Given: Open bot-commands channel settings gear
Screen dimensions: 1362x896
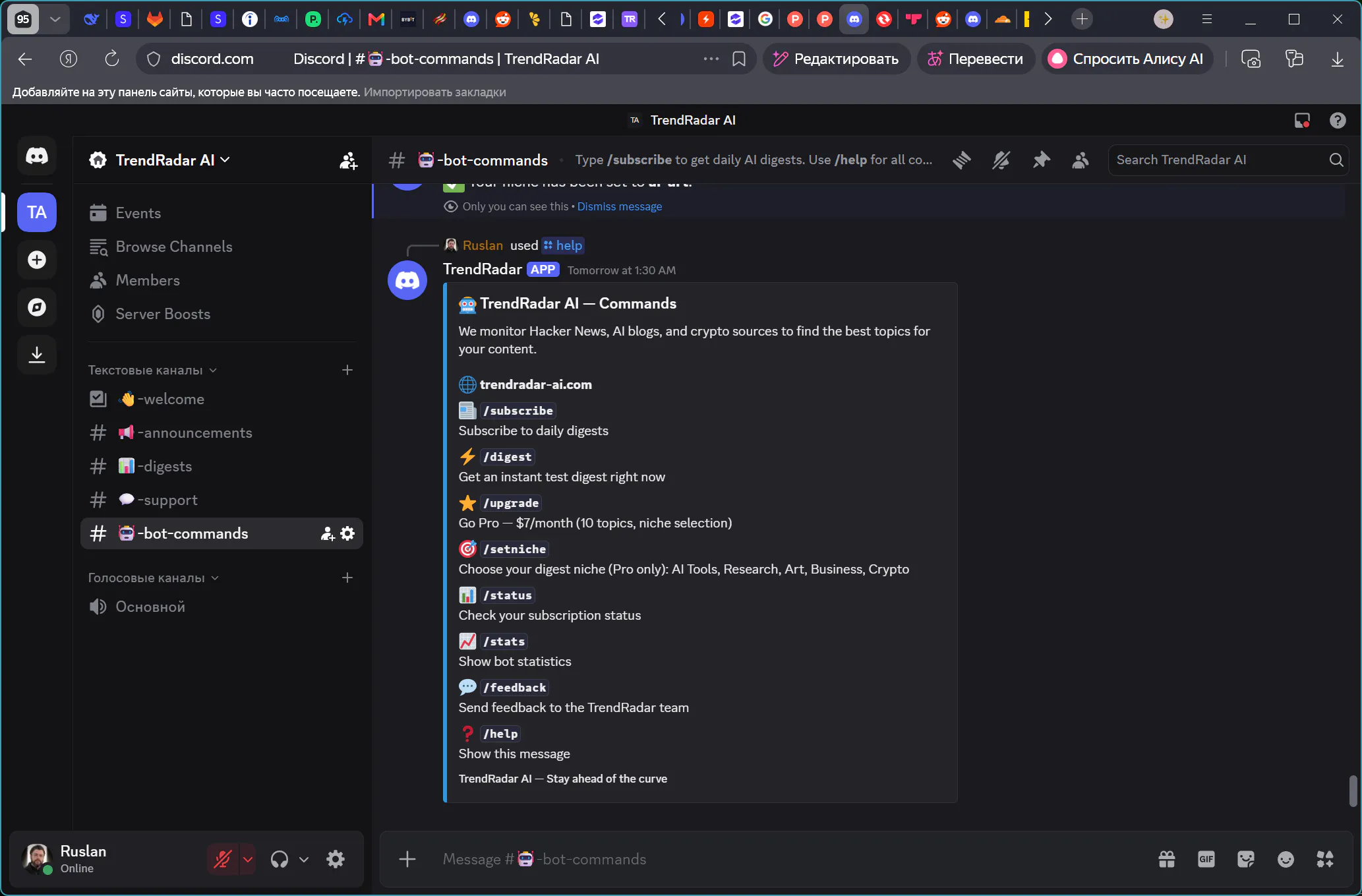Looking at the screenshot, I should (347, 533).
